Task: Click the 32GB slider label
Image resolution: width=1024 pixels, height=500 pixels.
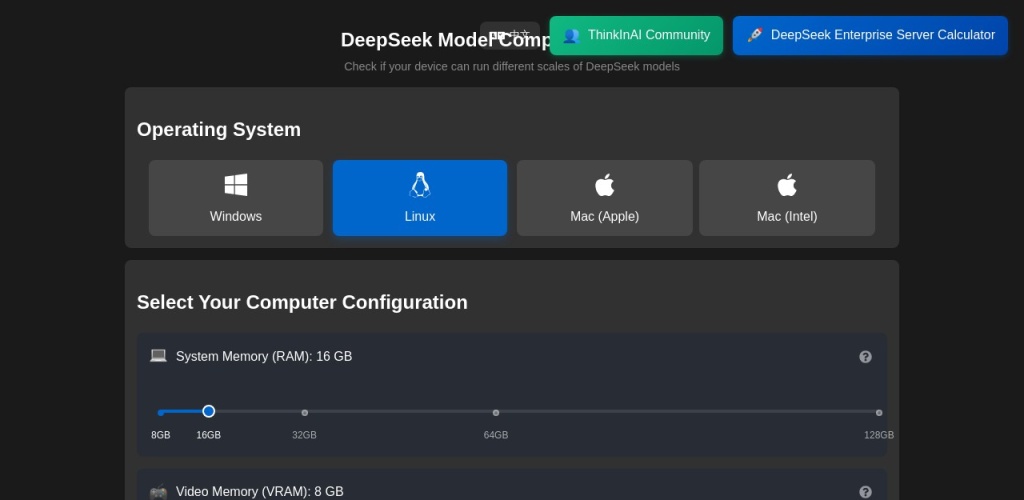Action: coord(304,435)
